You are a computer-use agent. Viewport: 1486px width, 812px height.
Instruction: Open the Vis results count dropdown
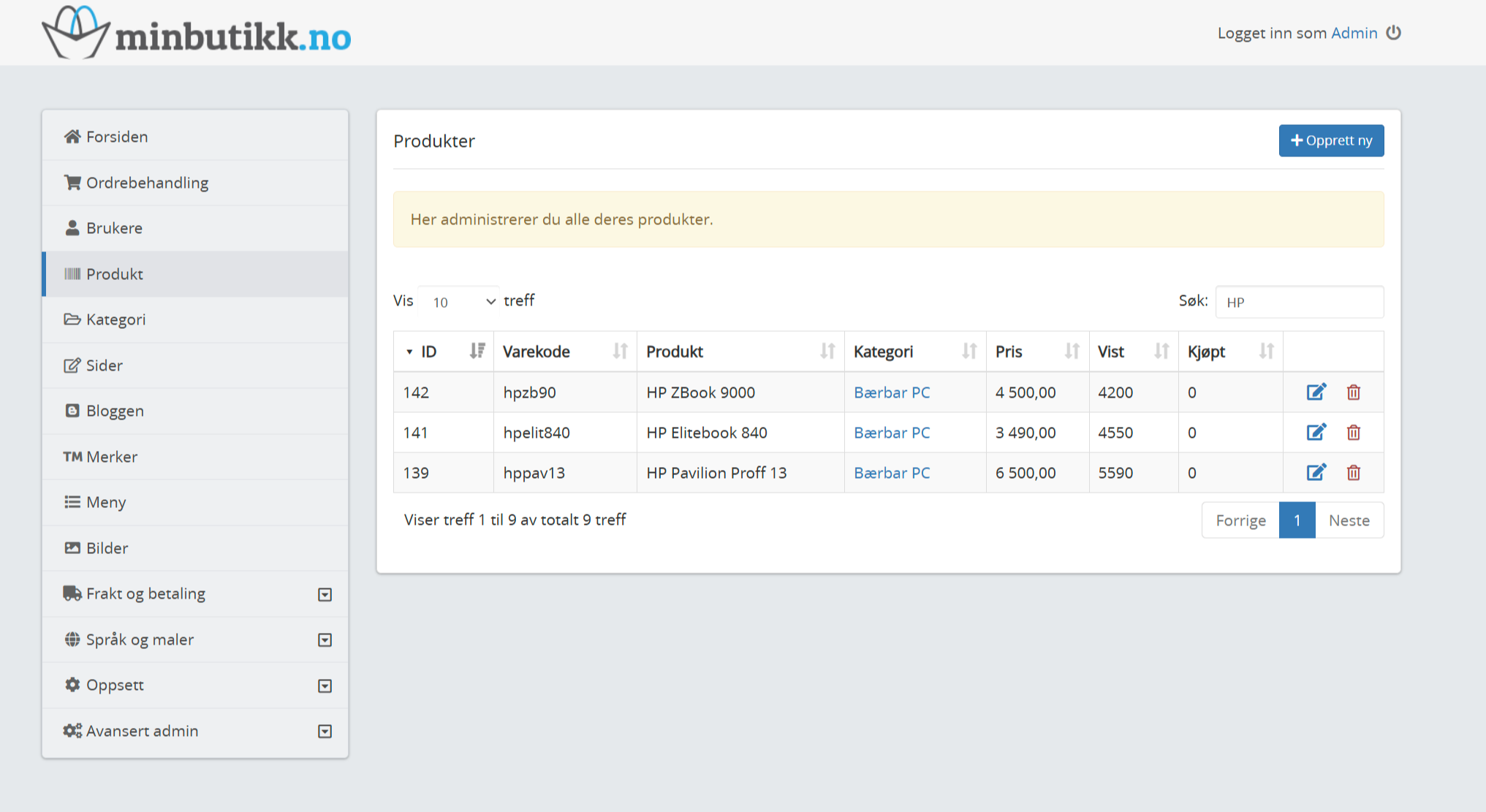point(459,302)
